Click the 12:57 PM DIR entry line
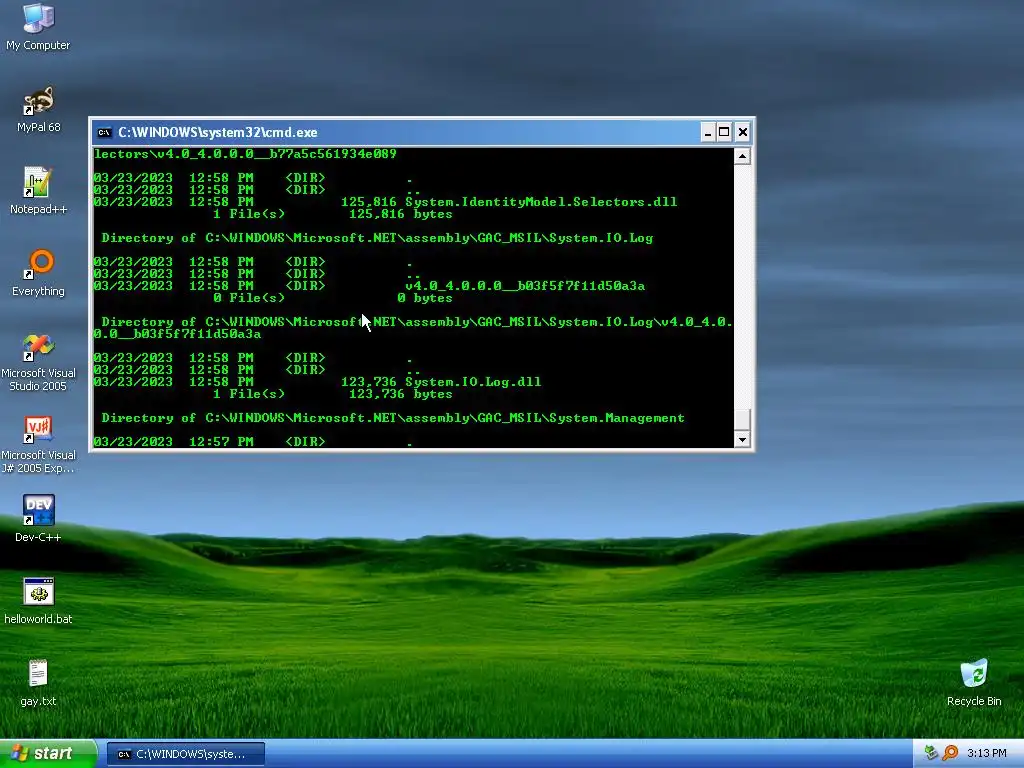1024x768 pixels. point(253,442)
